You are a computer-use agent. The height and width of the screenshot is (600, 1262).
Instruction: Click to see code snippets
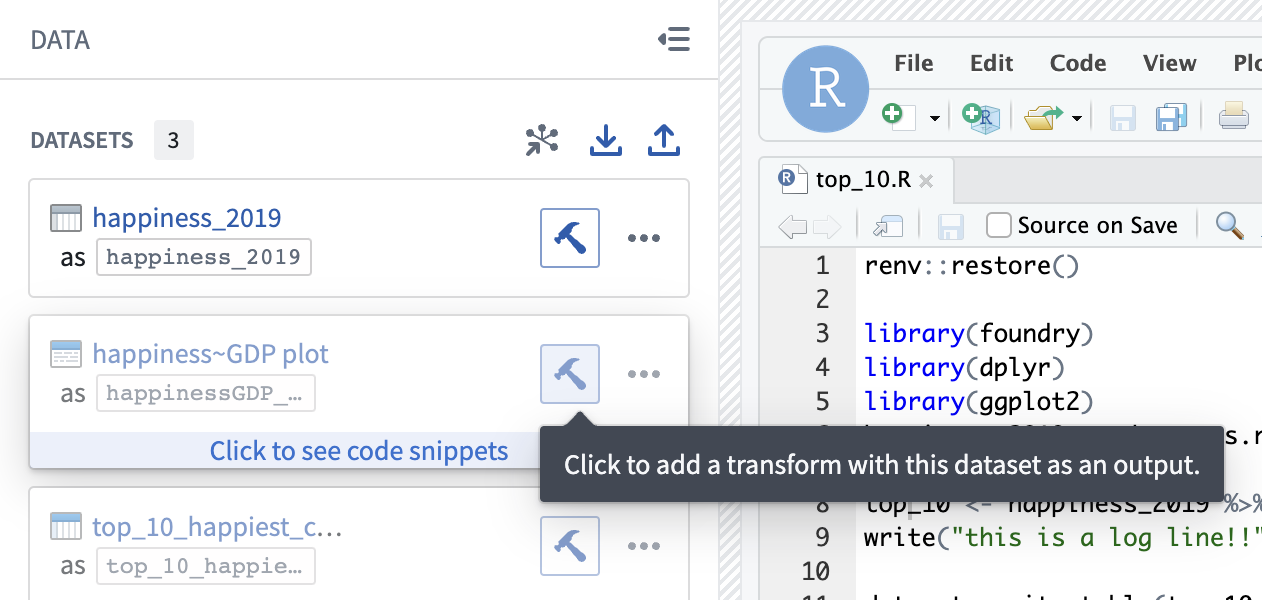click(359, 451)
